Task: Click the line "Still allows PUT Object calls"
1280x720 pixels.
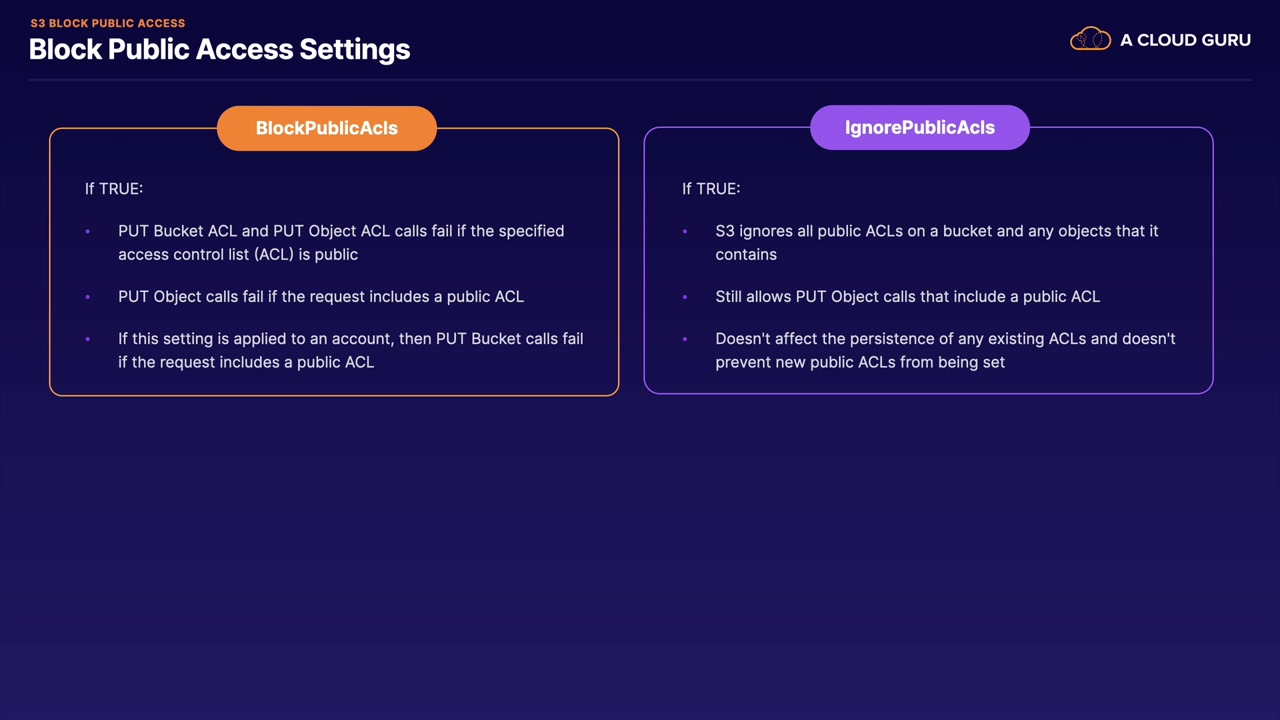Action: [906, 297]
